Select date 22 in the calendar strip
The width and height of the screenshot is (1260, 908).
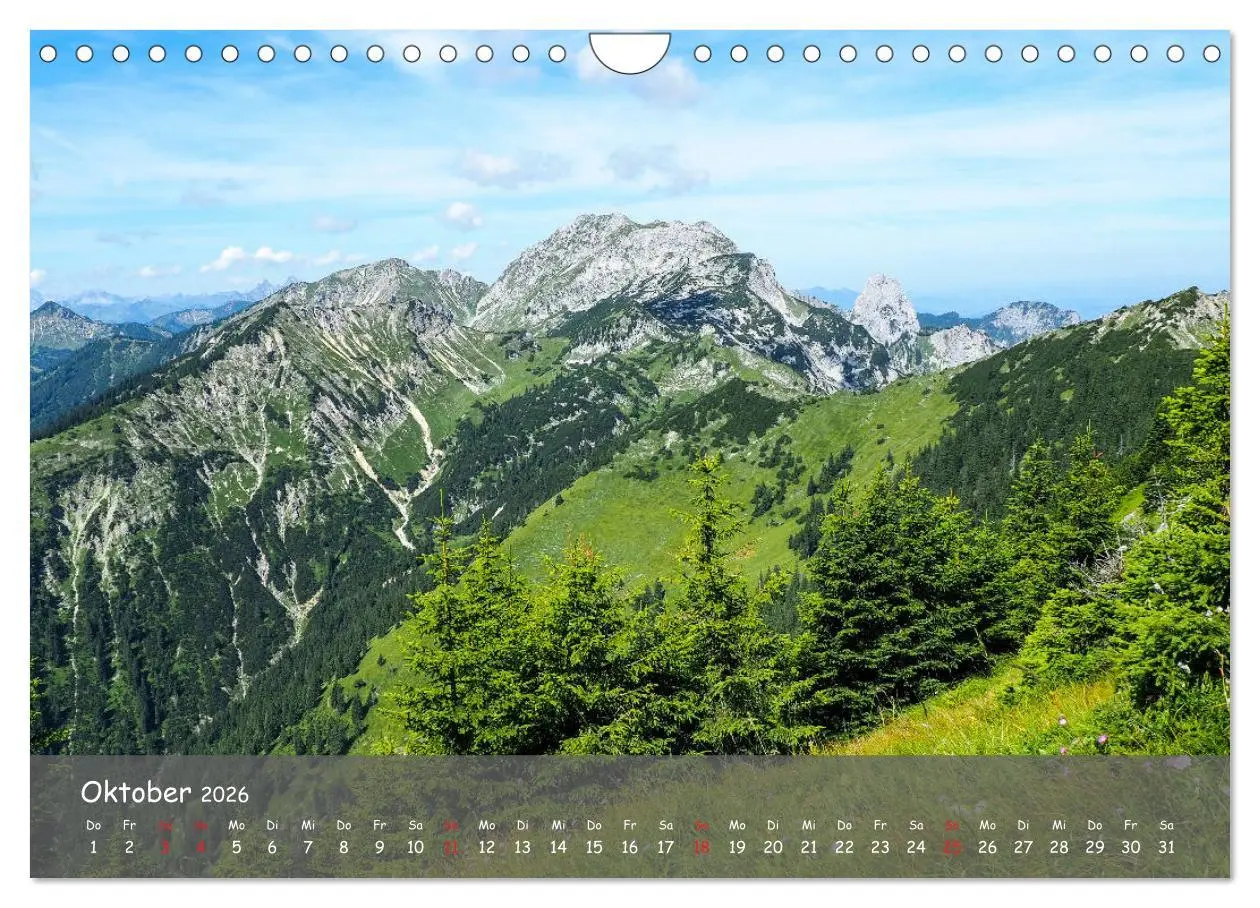click(844, 847)
